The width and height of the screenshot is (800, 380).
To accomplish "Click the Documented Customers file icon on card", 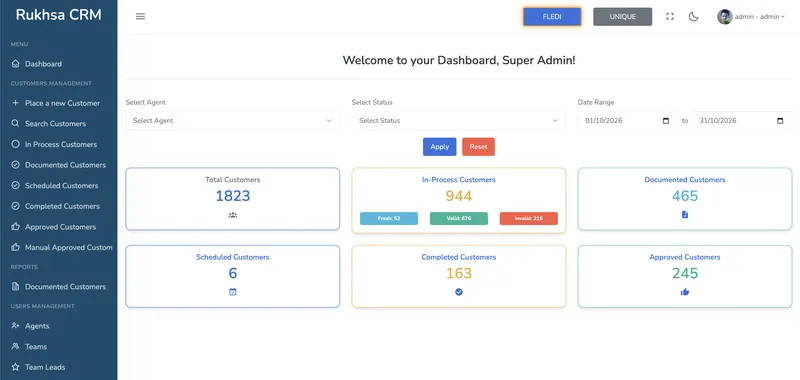I will (x=685, y=215).
